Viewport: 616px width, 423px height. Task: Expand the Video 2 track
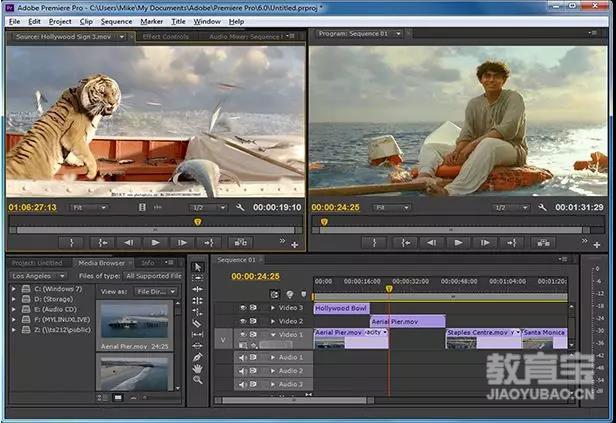tap(273, 321)
